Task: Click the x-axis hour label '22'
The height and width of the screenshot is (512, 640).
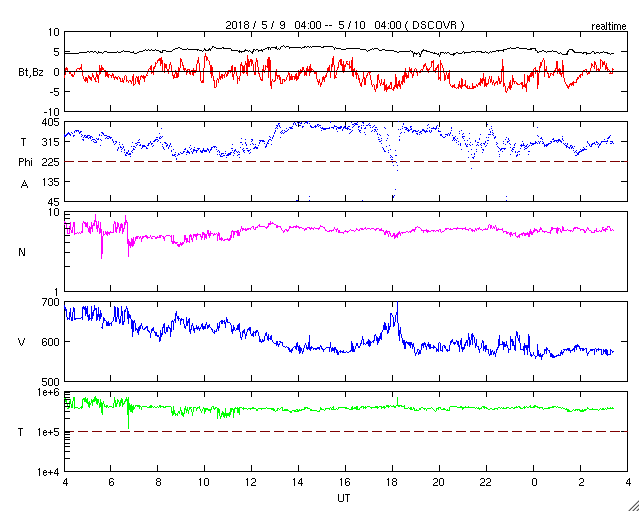Action: coord(487,482)
